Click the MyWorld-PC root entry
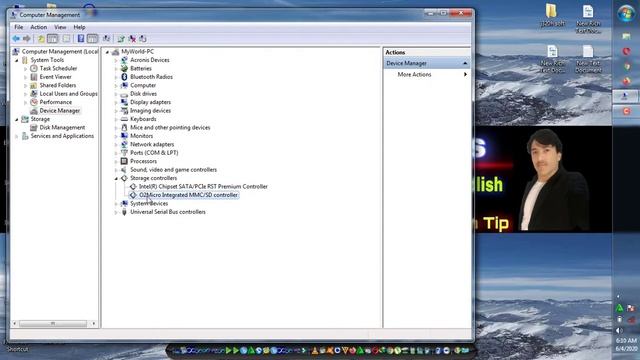The height and width of the screenshot is (360, 640). (x=138, y=51)
